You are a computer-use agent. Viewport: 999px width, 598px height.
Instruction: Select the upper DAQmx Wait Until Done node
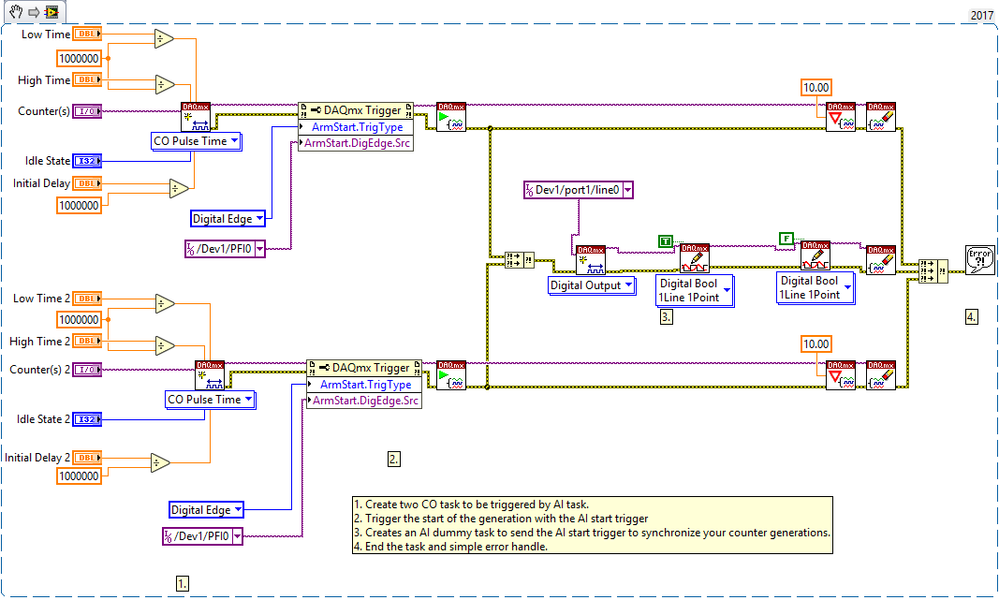tap(841, 117)
